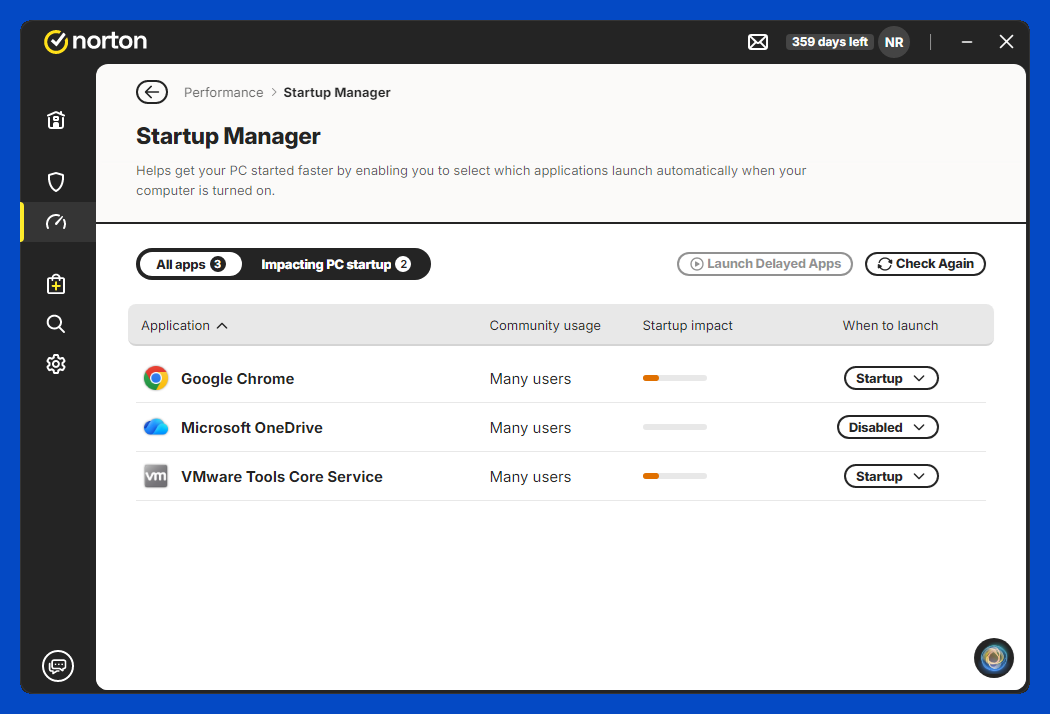Screen dimensions: 1050x714
Task: Click the back arrow button
Action: point(152,92)
